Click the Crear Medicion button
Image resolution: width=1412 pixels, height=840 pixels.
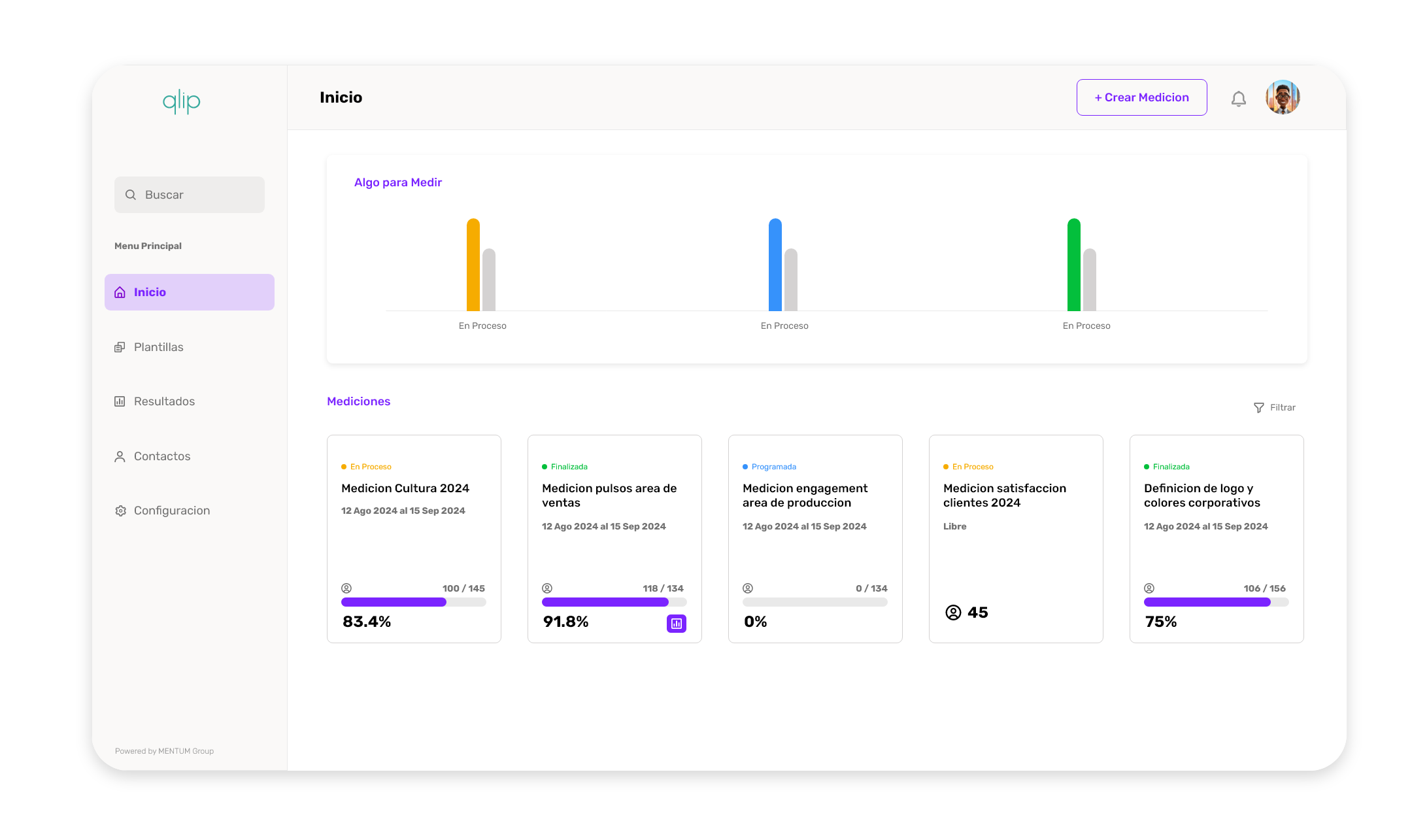(x=1142, y=97)
